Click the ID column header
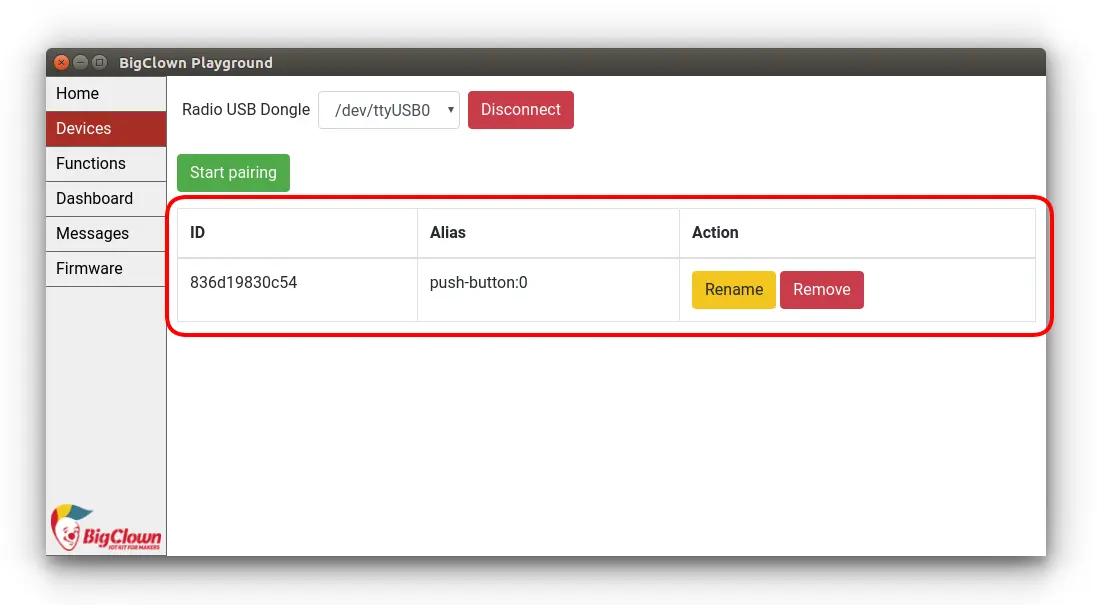Screen dimensions: 1097x605 (x=297, y=233)
